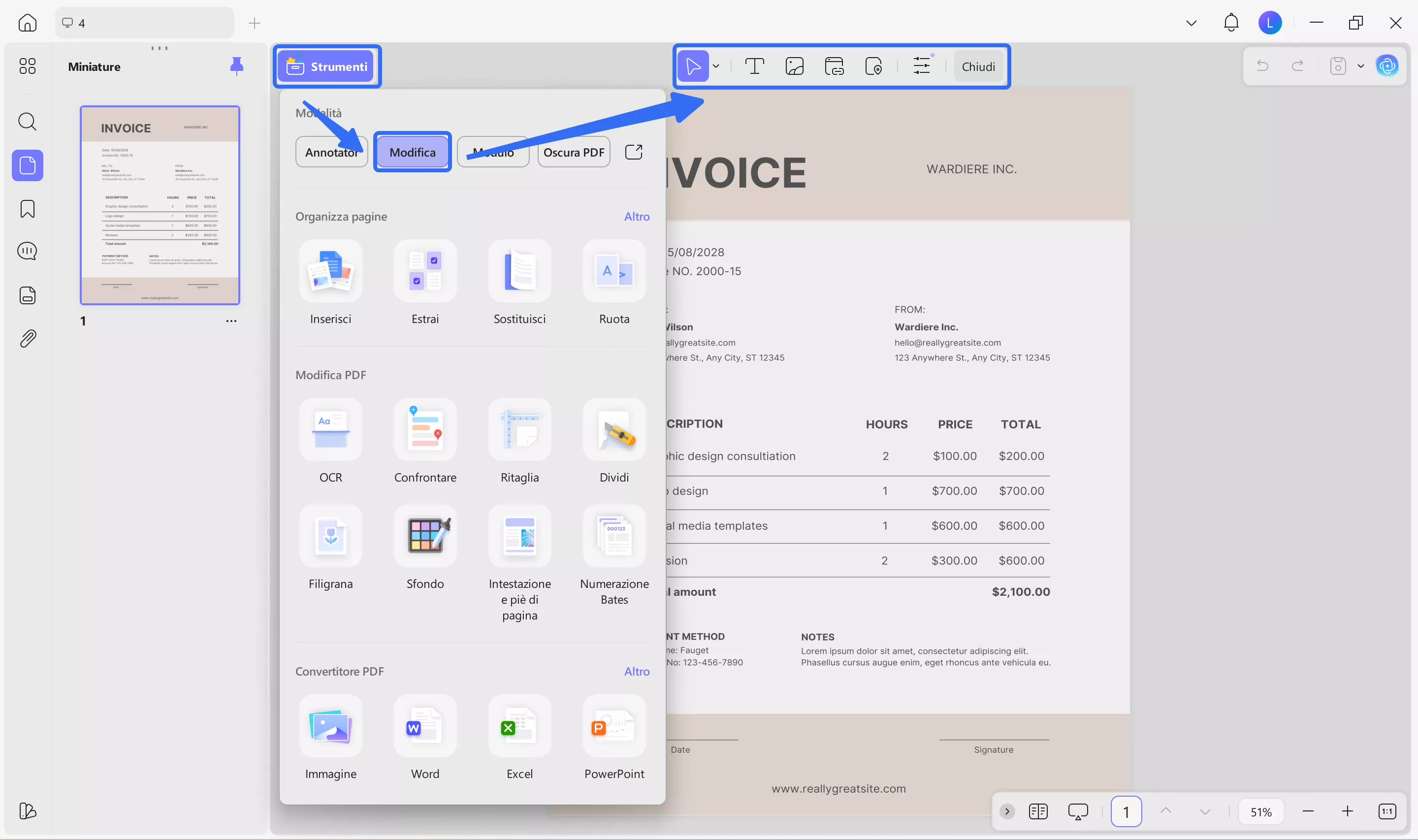Click the Chiudi button
The height and width of the screenshot is (840, 1418).
click(x=978, y=65)
